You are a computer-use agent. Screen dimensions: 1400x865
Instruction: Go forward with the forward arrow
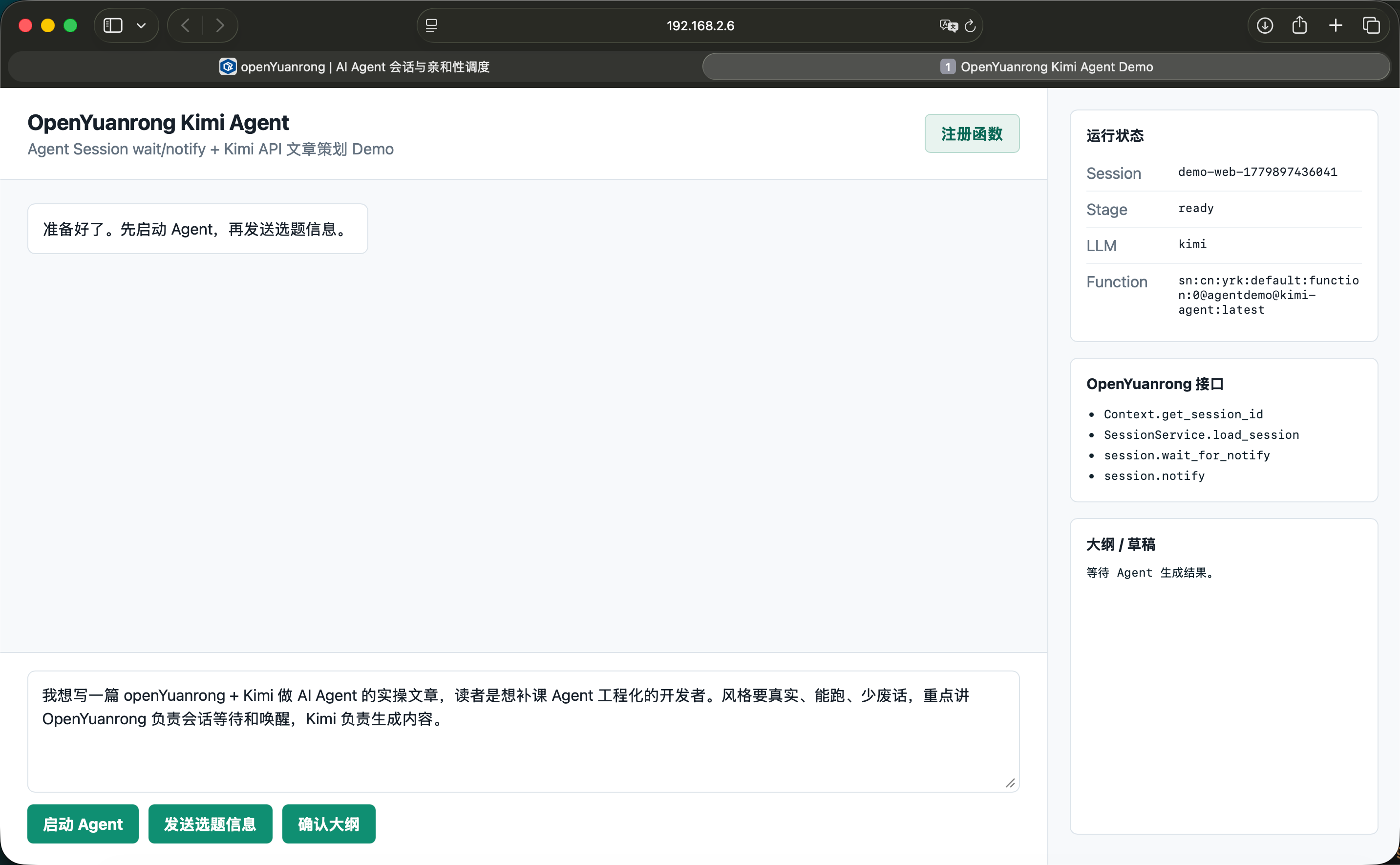(220, 26)
